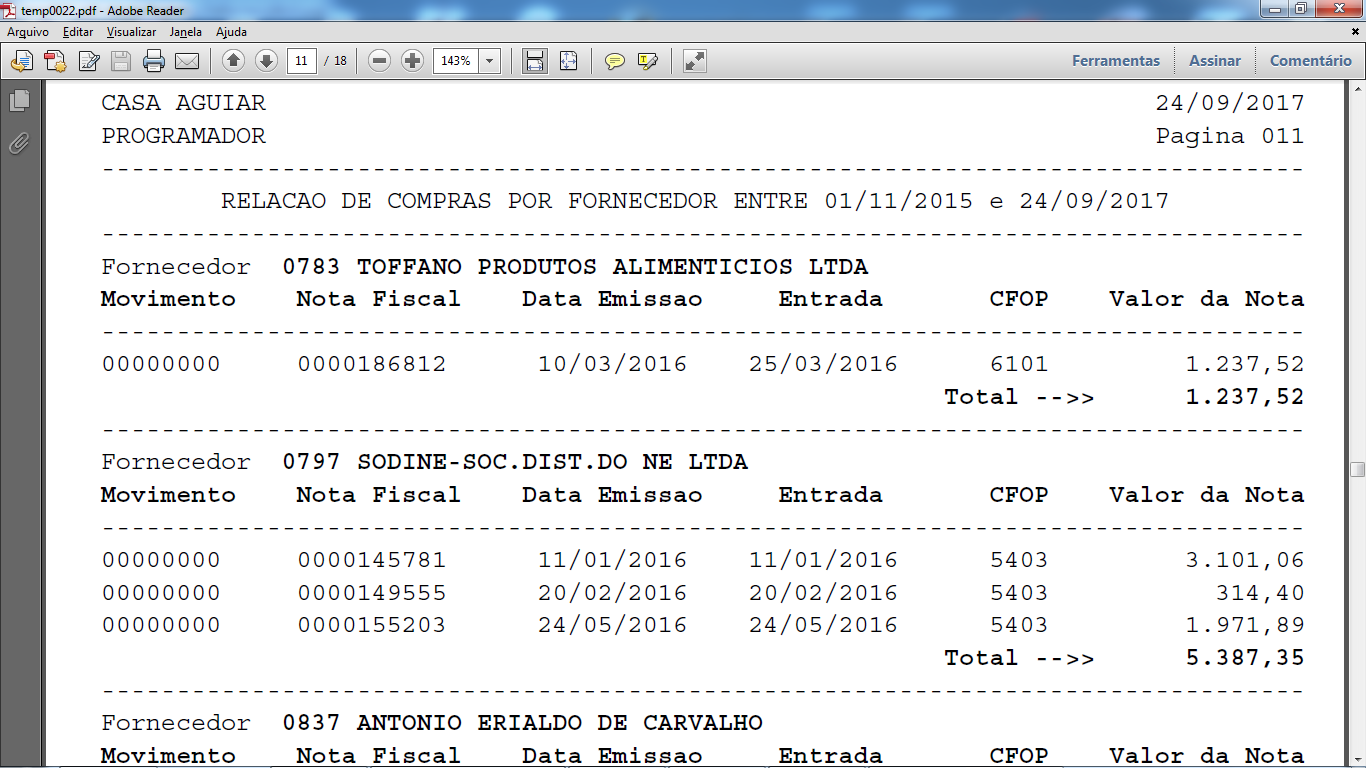Screen dimensions: 1366x768
Task: Click nota fiscal number '0000186812'
Action: pos(372,364)
